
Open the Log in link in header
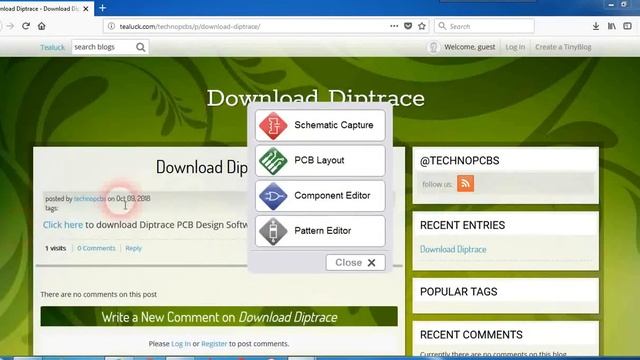515,47
